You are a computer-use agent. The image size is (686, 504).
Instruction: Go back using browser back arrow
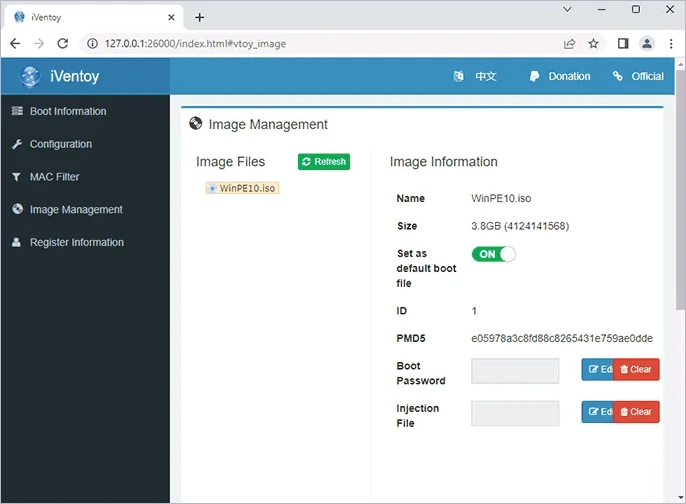(16, 44)
